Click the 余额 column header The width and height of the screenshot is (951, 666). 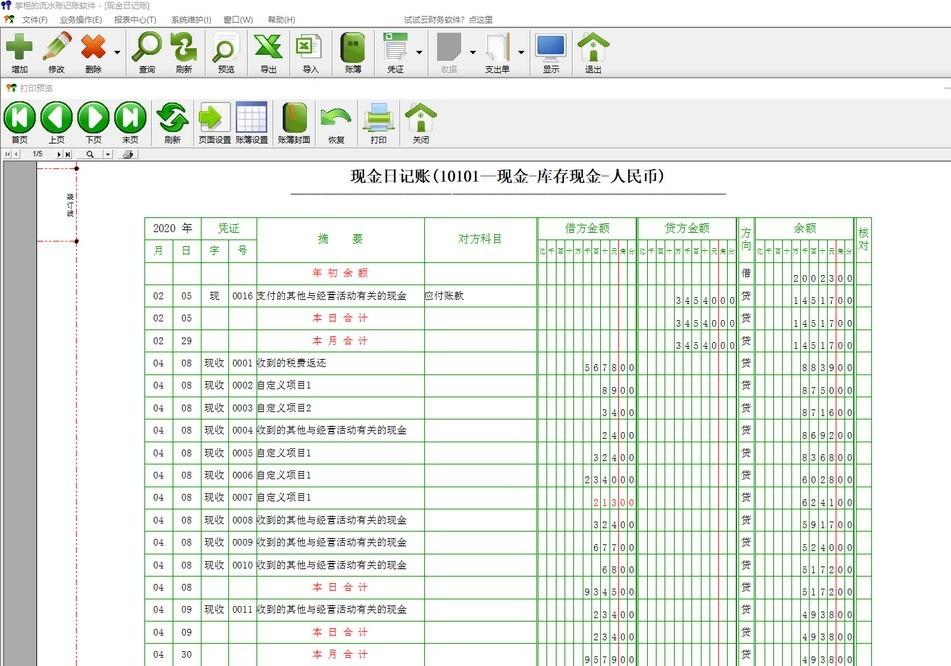(x=804, y=228)
